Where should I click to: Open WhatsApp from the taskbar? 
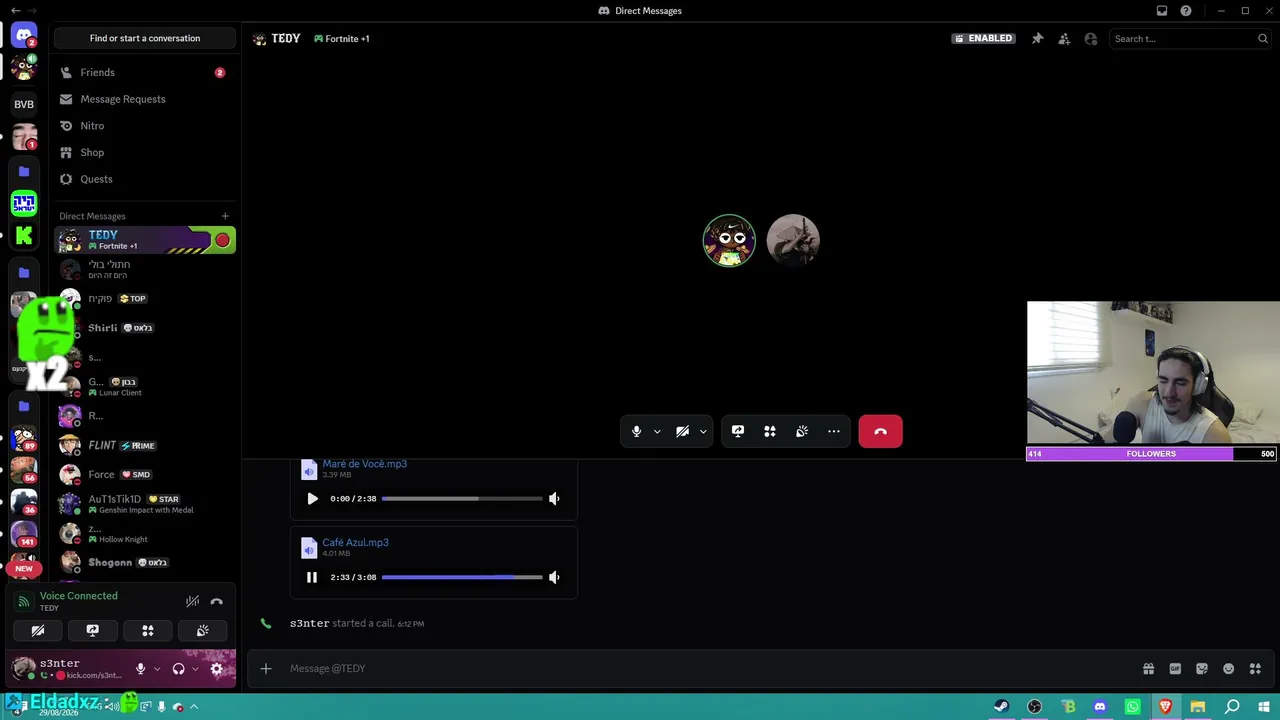click(1132, 707)
